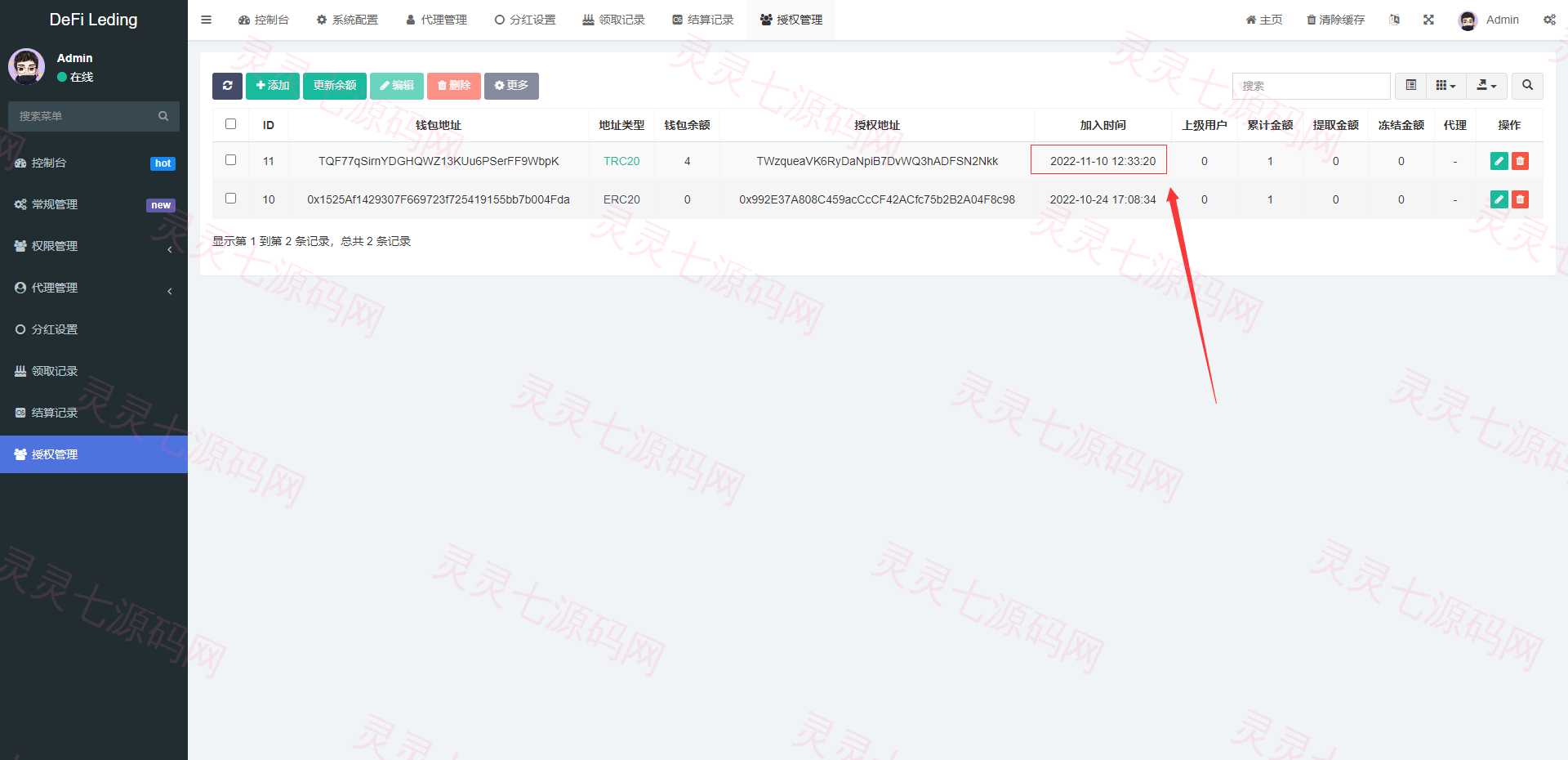1568x760 pixels.
Task: Click the 清除缓存 link
Action: tap(1336, 20)
